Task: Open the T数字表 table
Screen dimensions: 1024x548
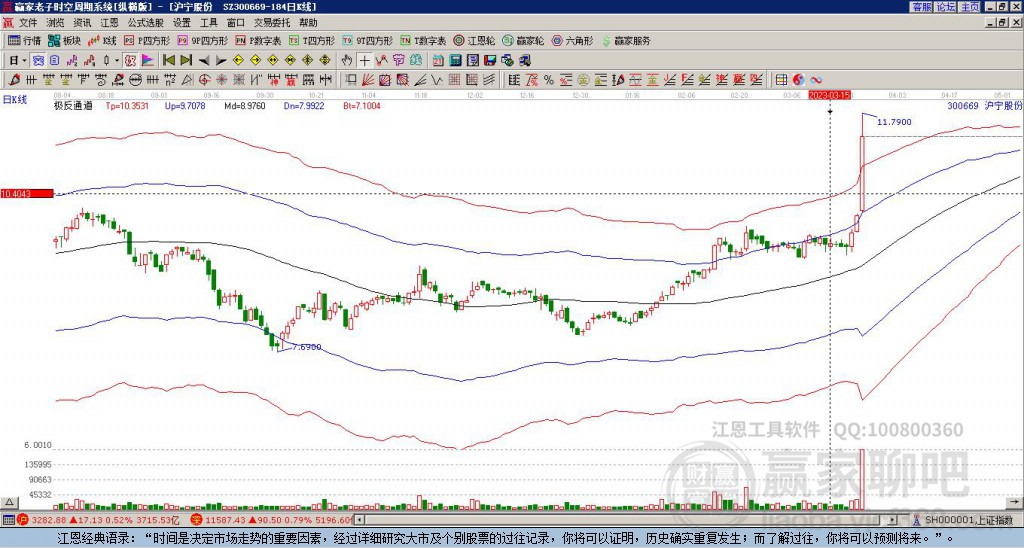Action: tap(424, 40)
